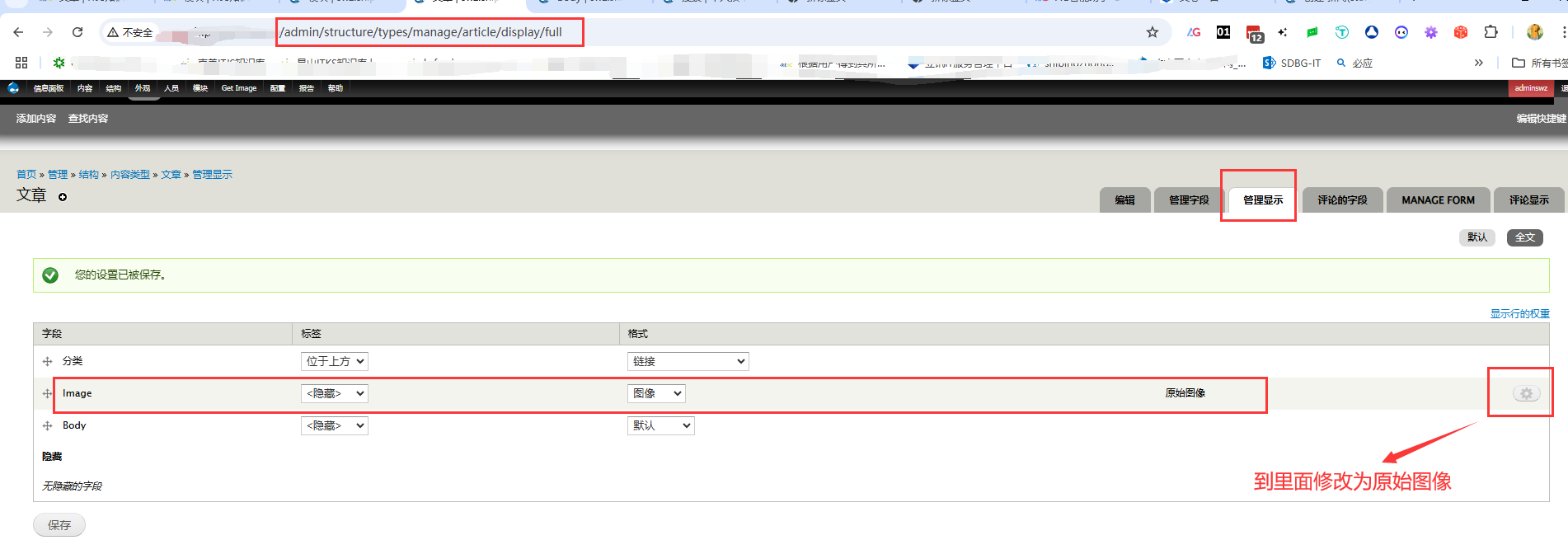The image size is (1568, 554).
Task: Open format dropdown for Body field
Action: pyautogui.click(x=660, y=426)
